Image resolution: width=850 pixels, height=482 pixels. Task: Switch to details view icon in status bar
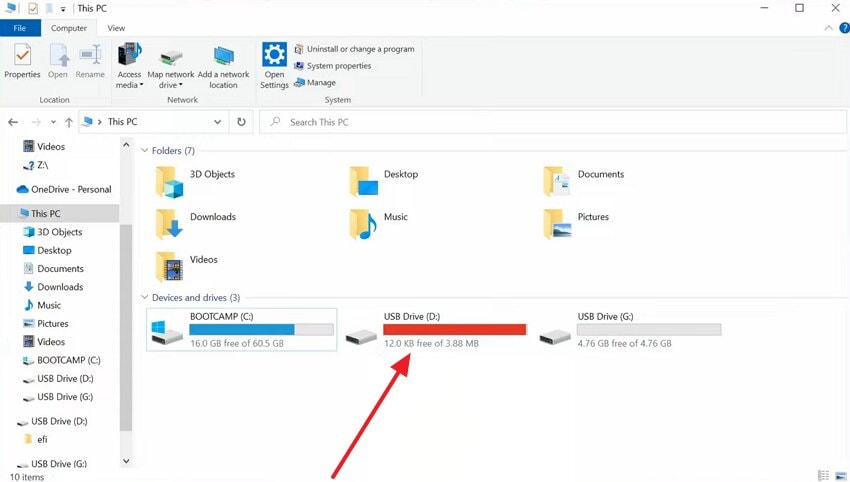click(823, 475)
